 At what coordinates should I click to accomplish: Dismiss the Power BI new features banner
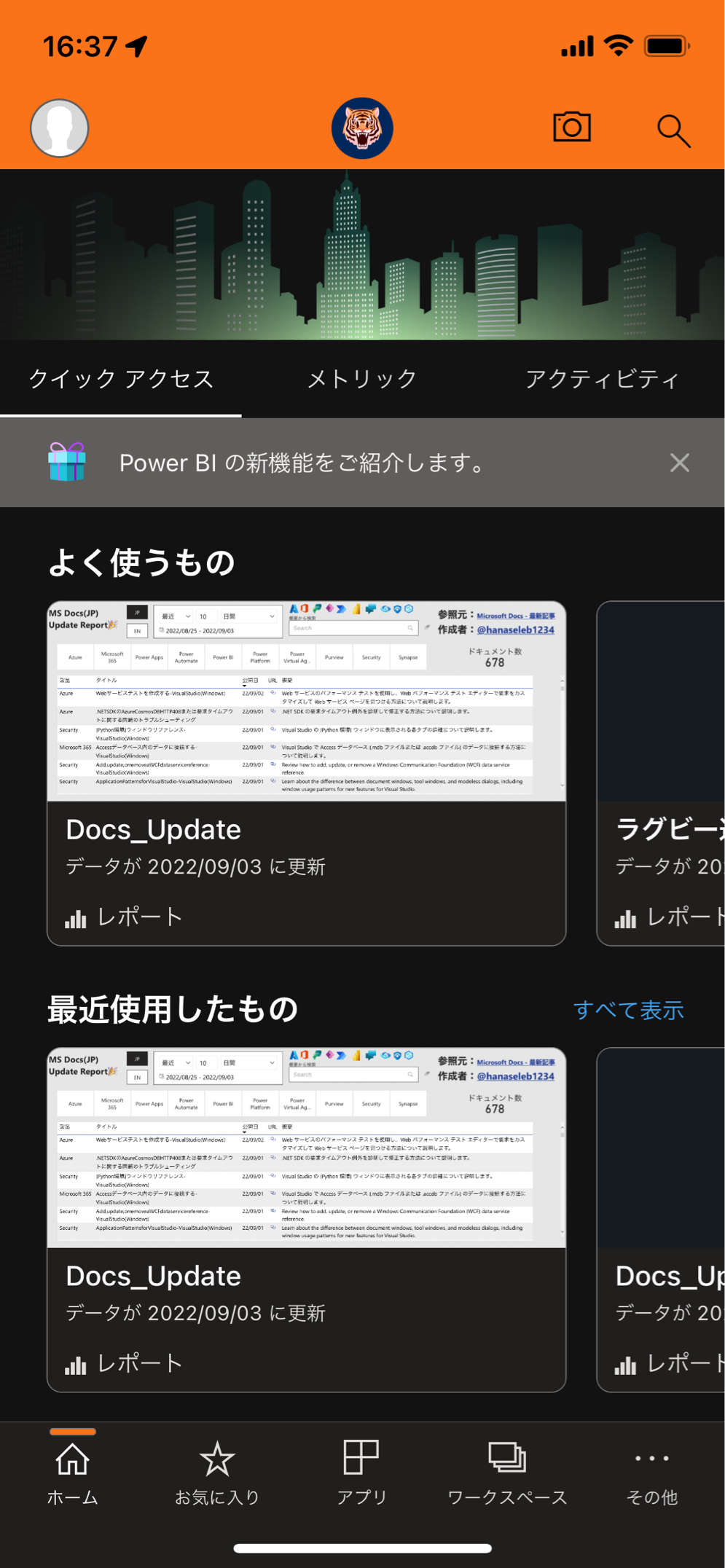pyautogui.click(x=679, y=463)
